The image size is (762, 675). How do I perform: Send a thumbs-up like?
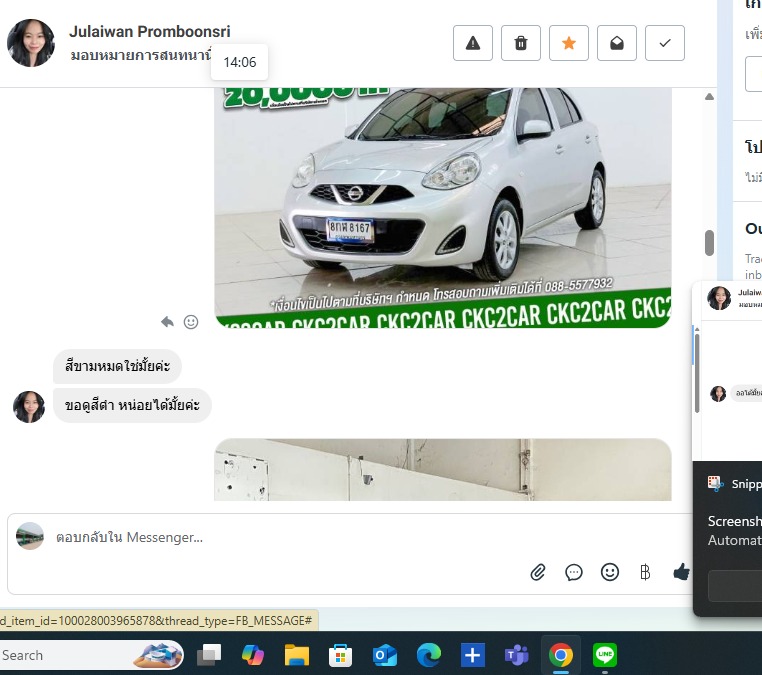click(x=681, y=572)
